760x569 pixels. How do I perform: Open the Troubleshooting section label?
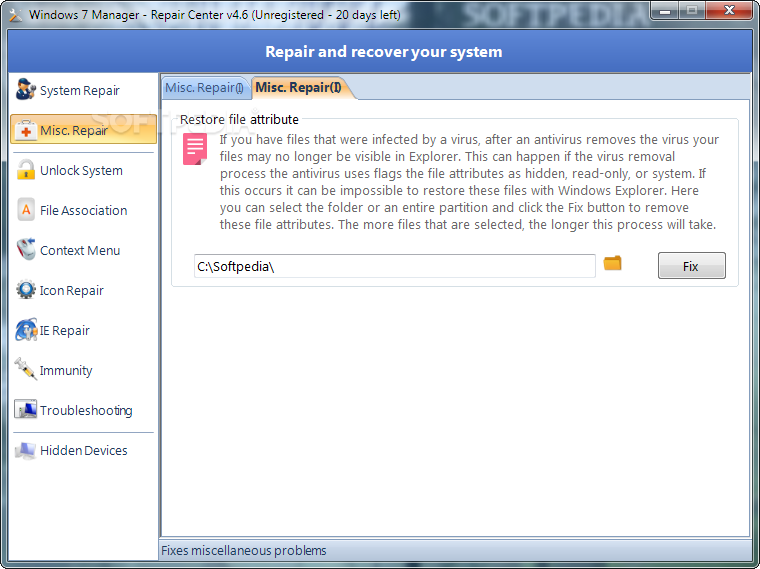coord(86,411)
